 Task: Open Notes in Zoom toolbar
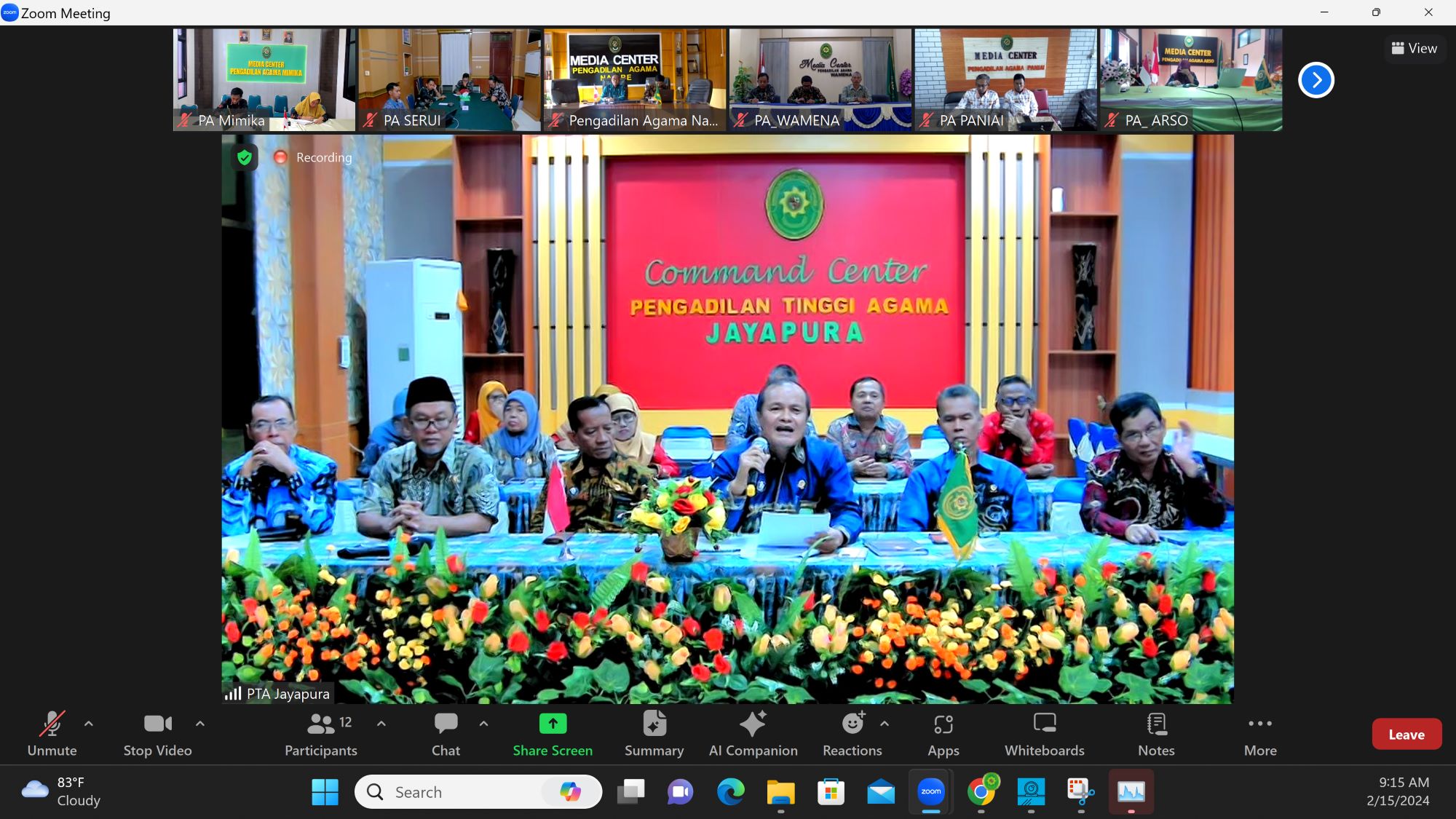pos(1156,734)
